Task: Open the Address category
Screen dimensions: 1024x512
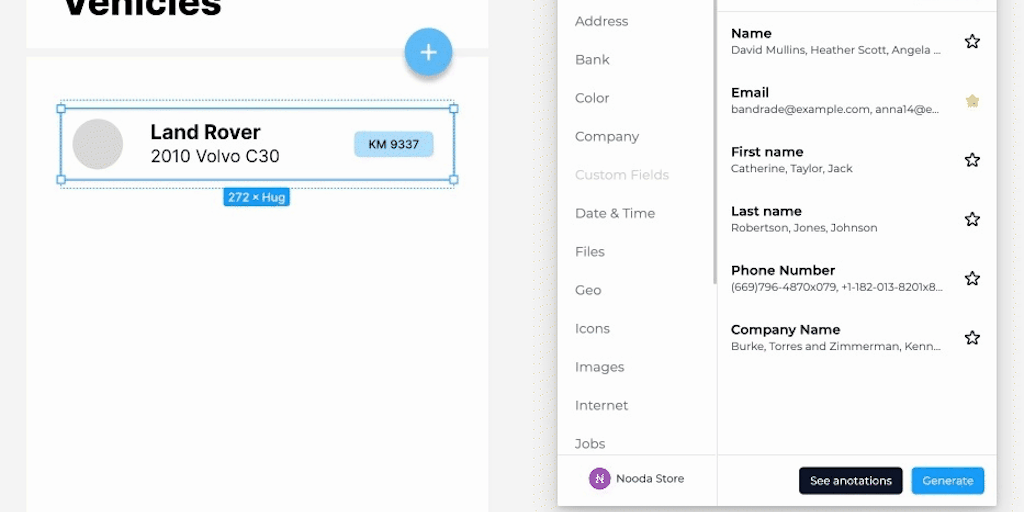Action: tap(601, 21)
